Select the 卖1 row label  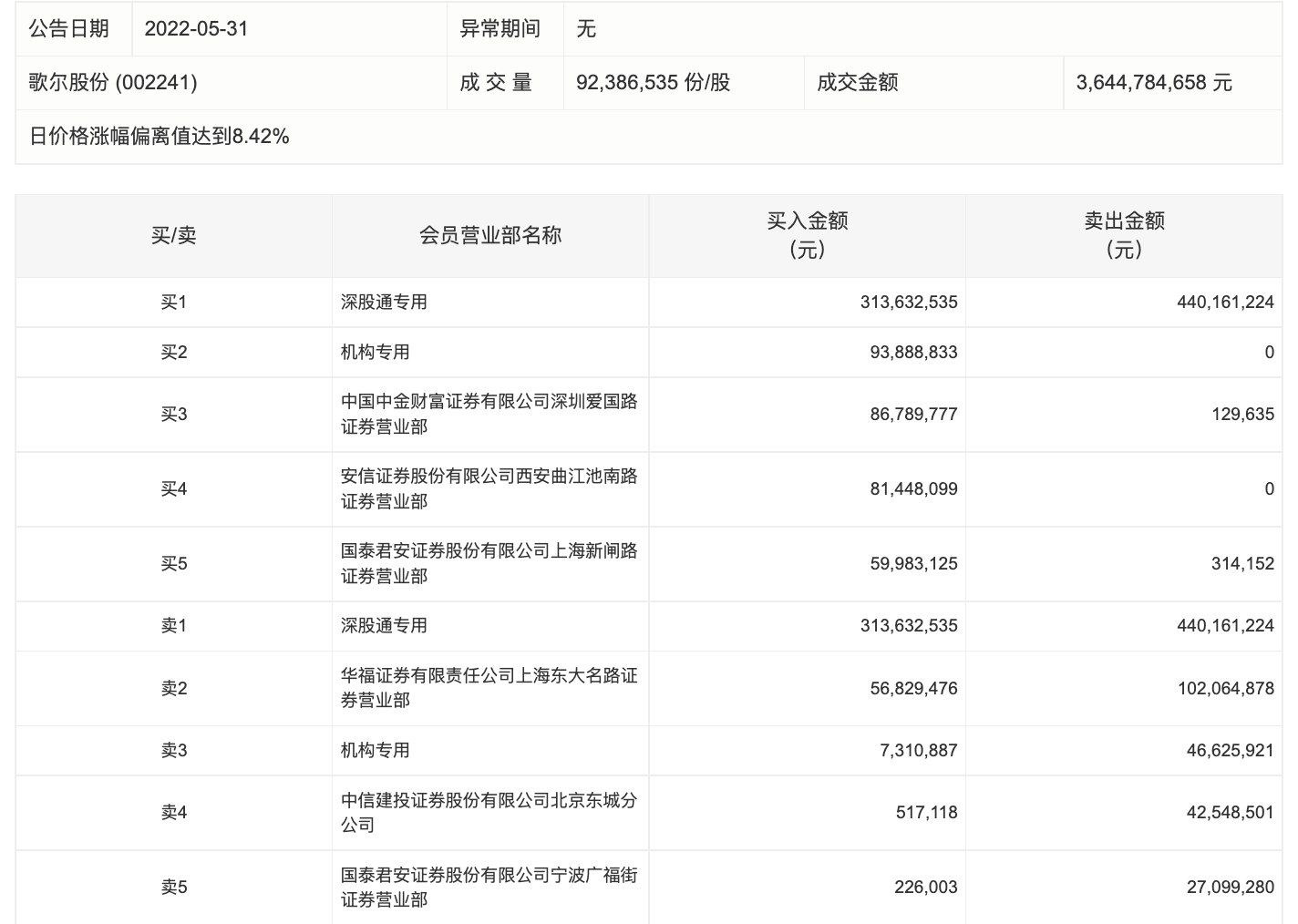[173, 625]
